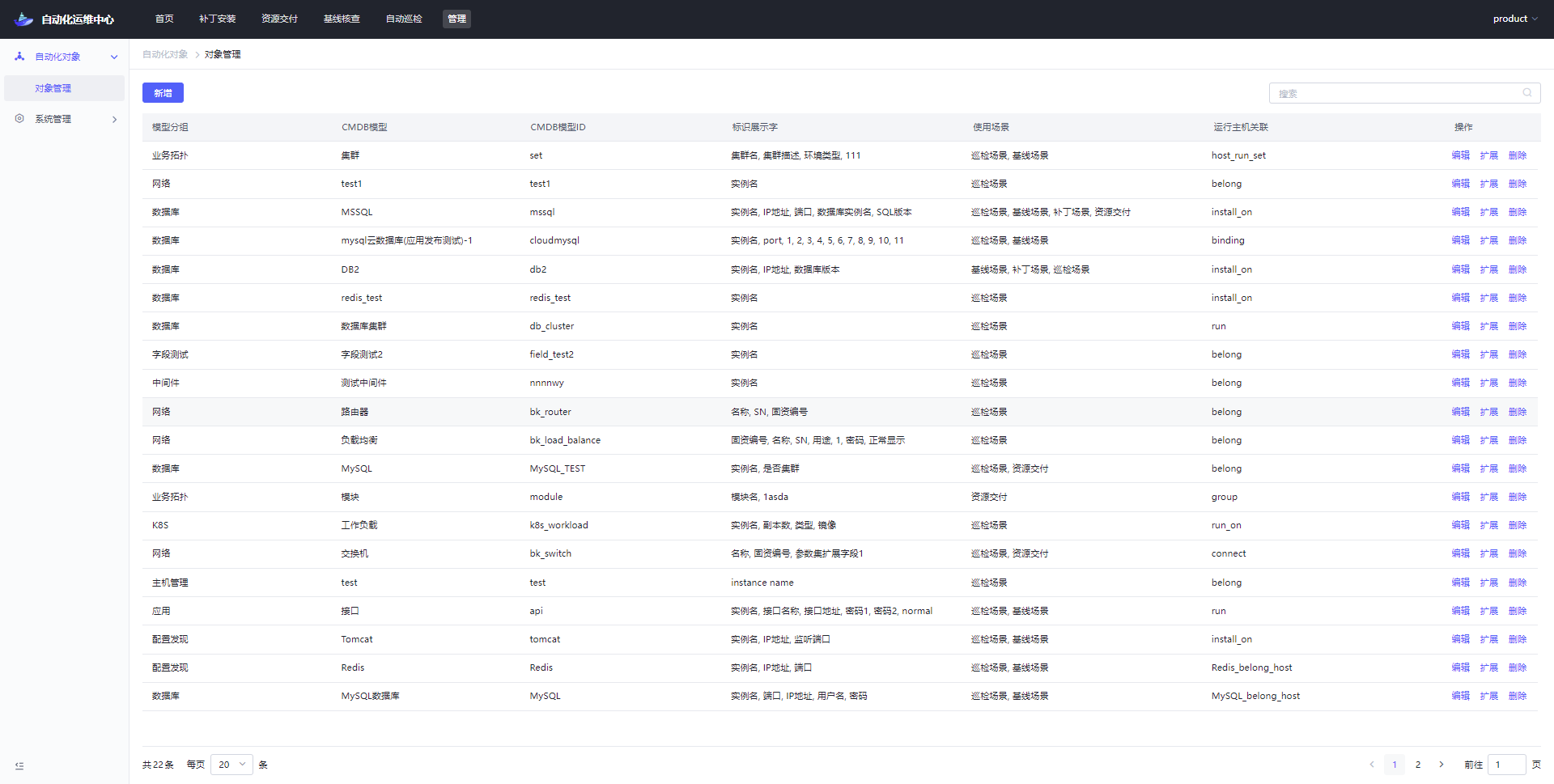Go to next page arrow

1441,765
